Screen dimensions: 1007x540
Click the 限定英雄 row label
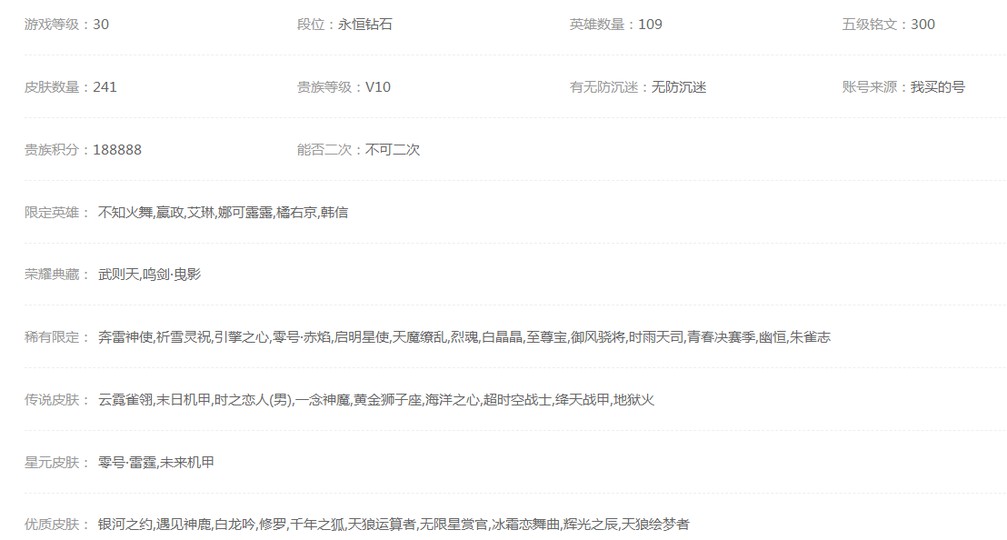click(57, 213)
